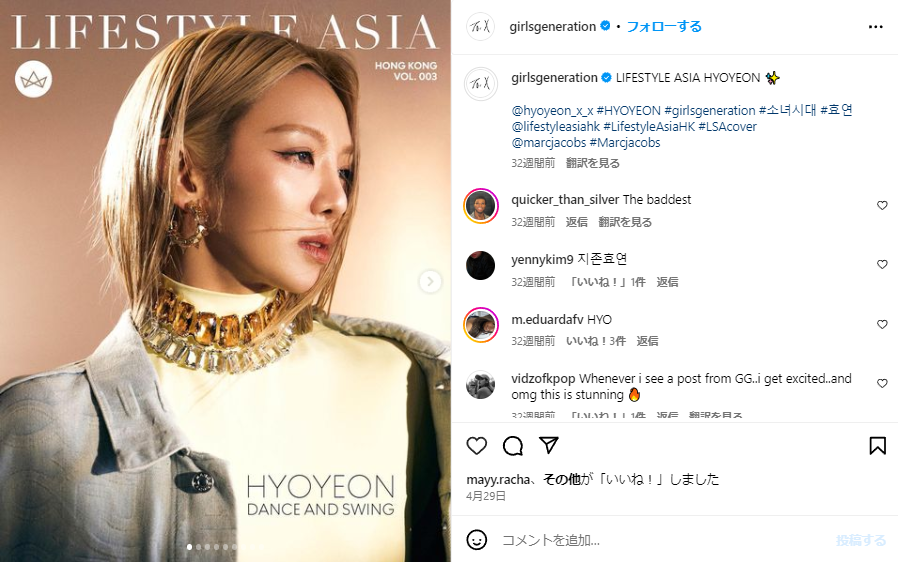The height and width of the screenshot is (562, 898).
Task: Advance to next carousel photo arrow
Action: [430, 281]
